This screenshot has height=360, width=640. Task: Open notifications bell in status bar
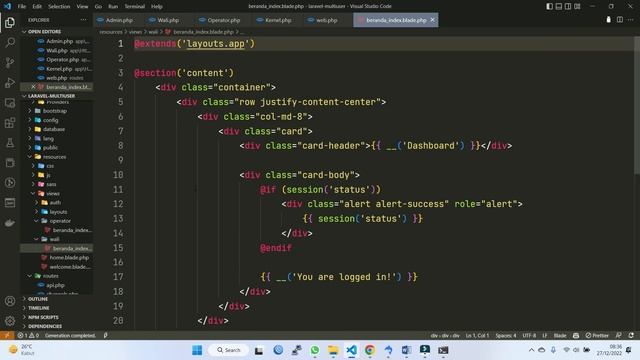pos(631,335)
